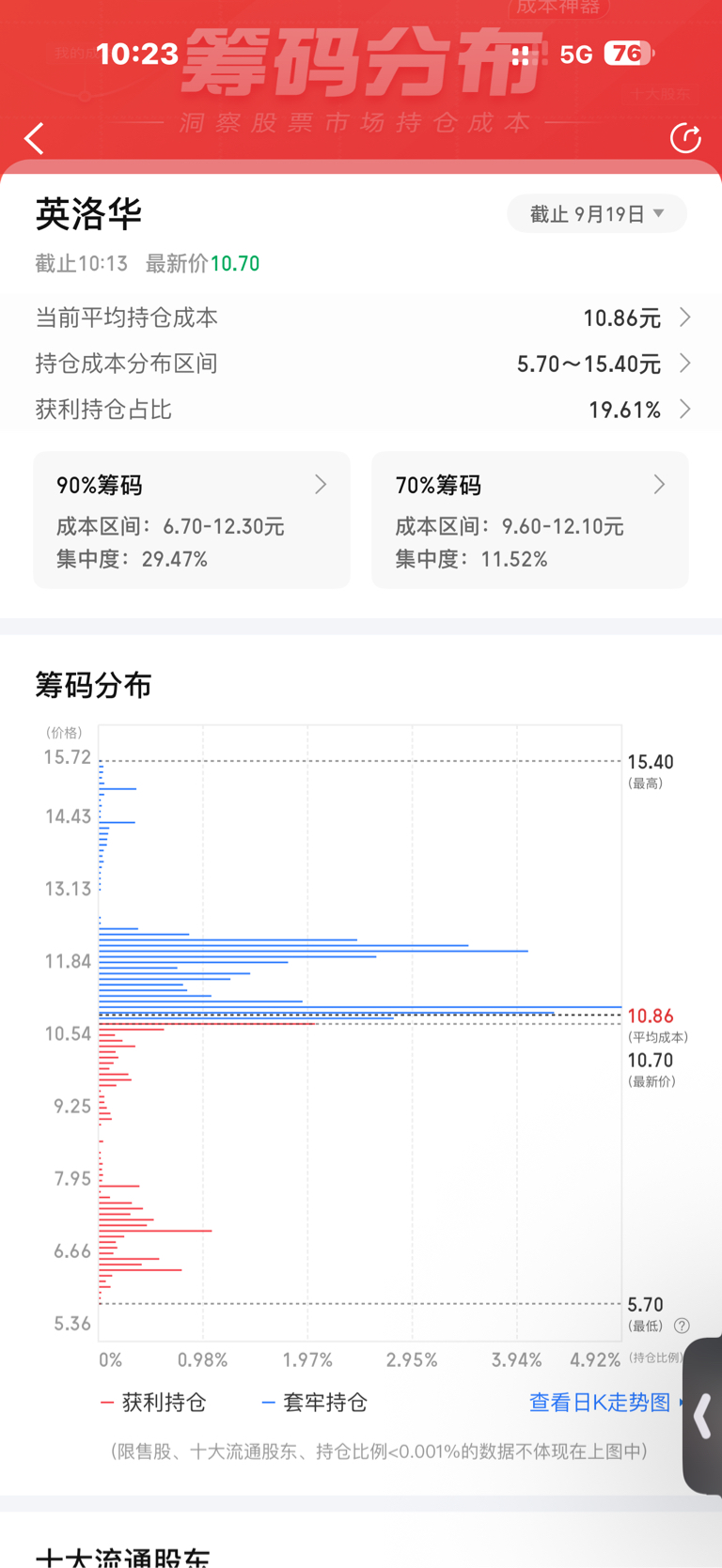The image size is (722, 1568).
Task: Tap the 英洛华 stock name title
Action: click(88, 214)
